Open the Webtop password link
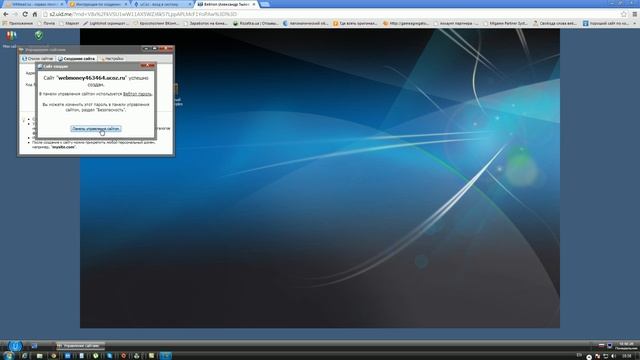 tap(137, 94)
